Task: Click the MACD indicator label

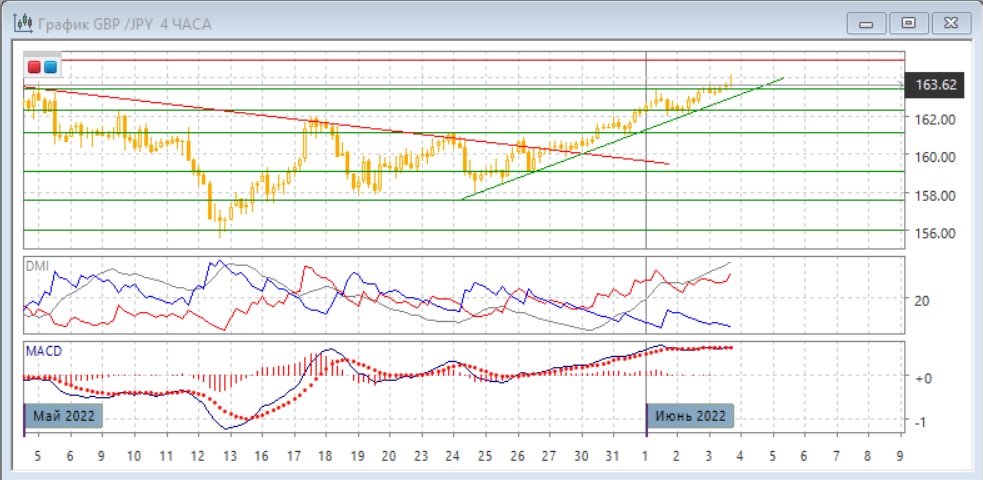Action: click(43, 350)
